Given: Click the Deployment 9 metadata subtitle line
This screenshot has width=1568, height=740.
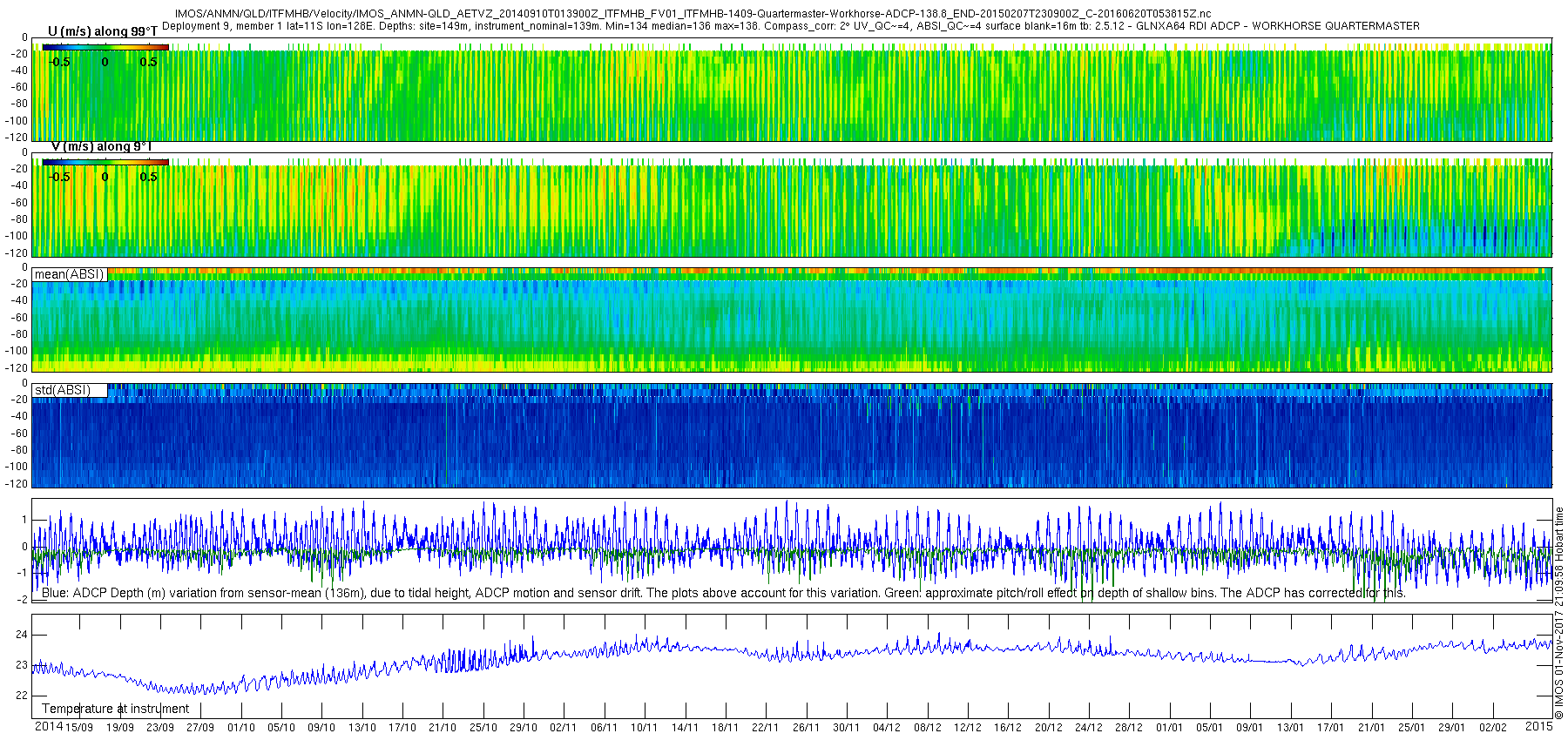Looking at the screenshot, I should [x=790, y=26].
